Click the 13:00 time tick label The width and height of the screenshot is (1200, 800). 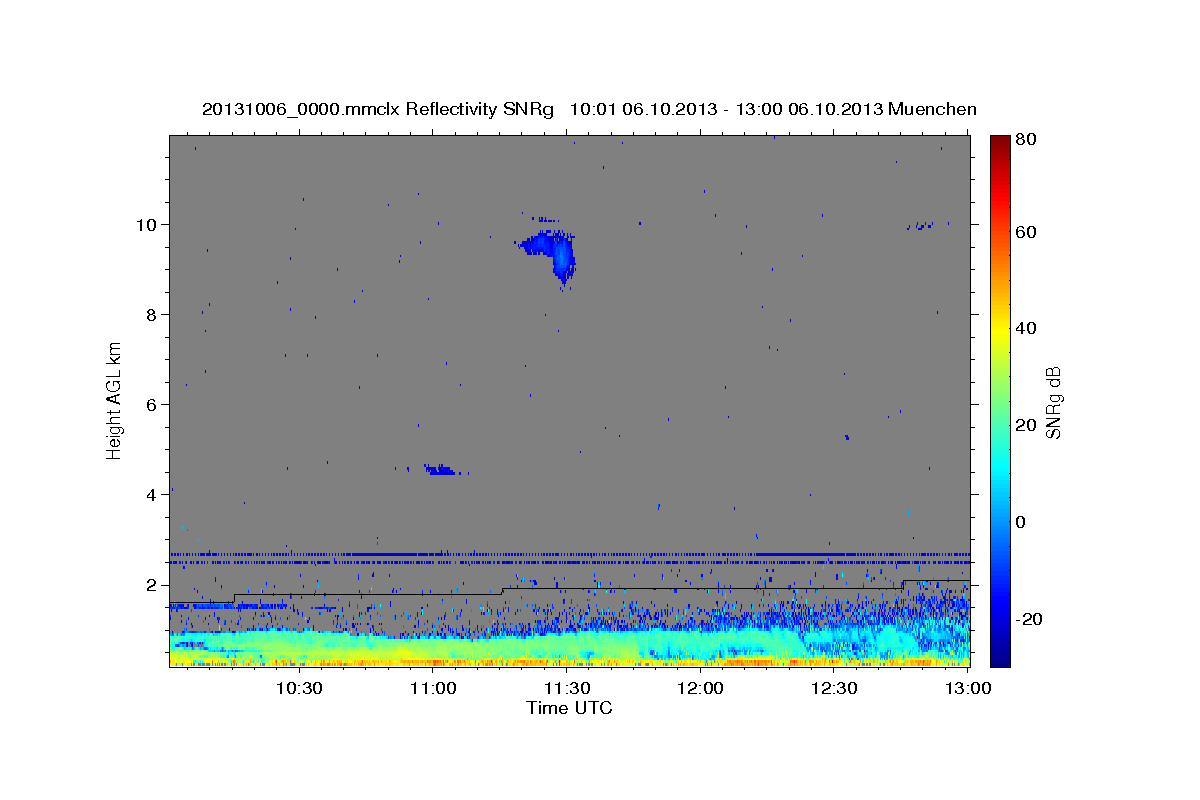pyautogui.click(x=968, y=689)
